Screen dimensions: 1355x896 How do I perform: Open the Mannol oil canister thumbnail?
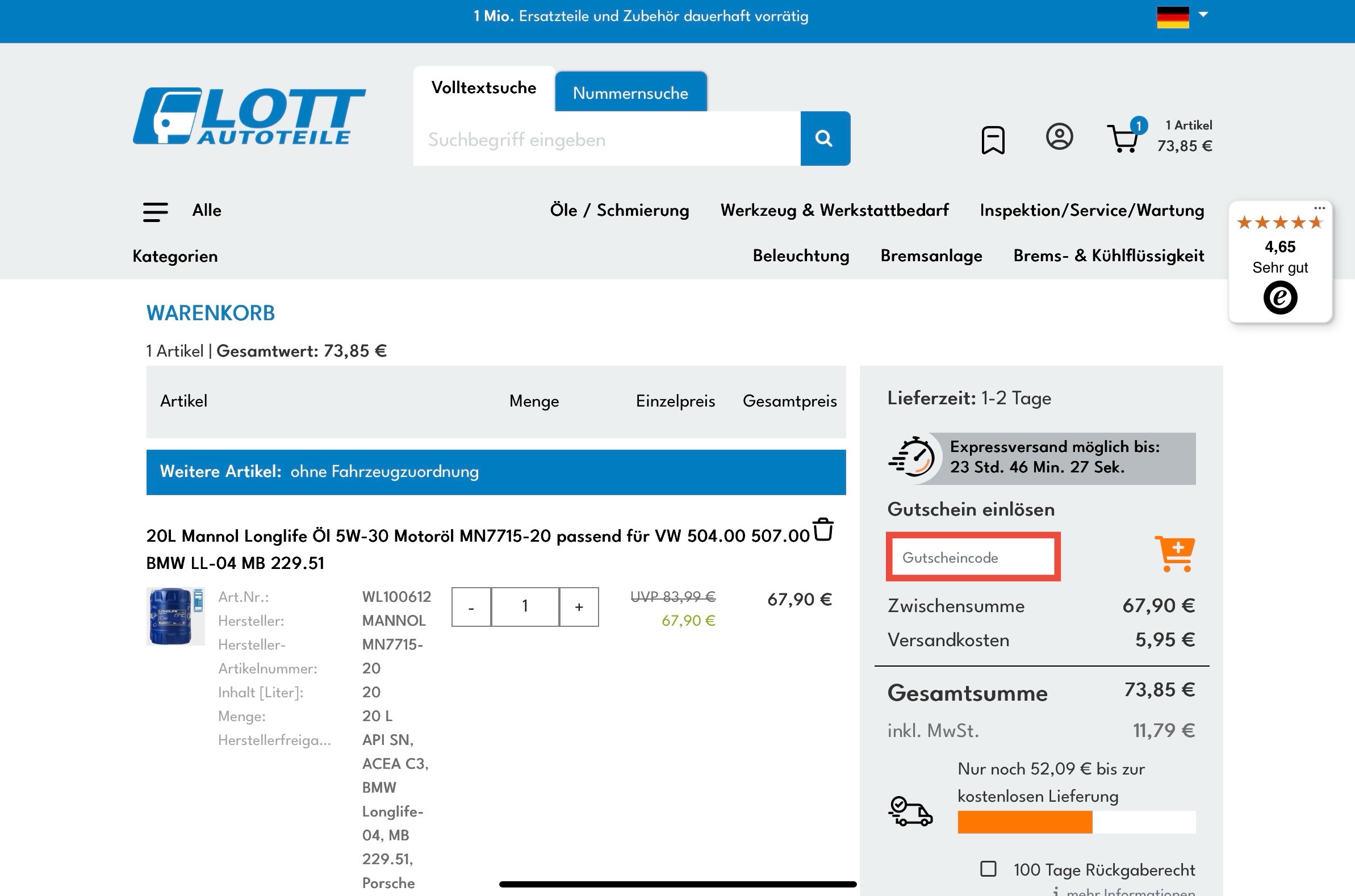point(175,616)
